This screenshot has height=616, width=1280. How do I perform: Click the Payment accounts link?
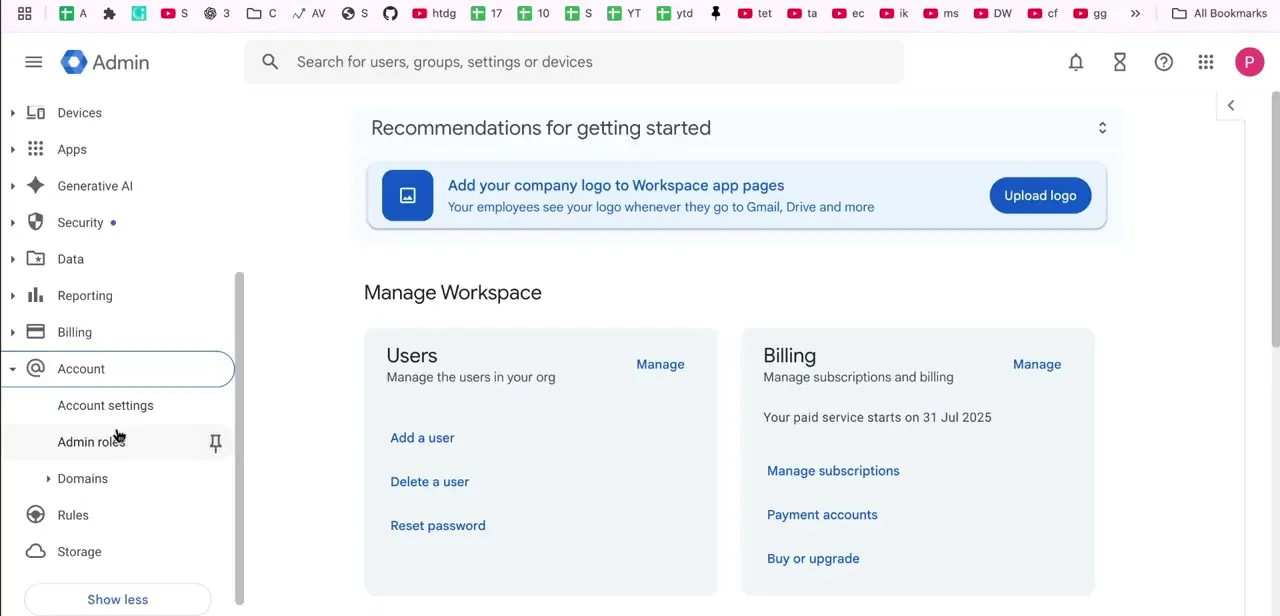point(822,515)
